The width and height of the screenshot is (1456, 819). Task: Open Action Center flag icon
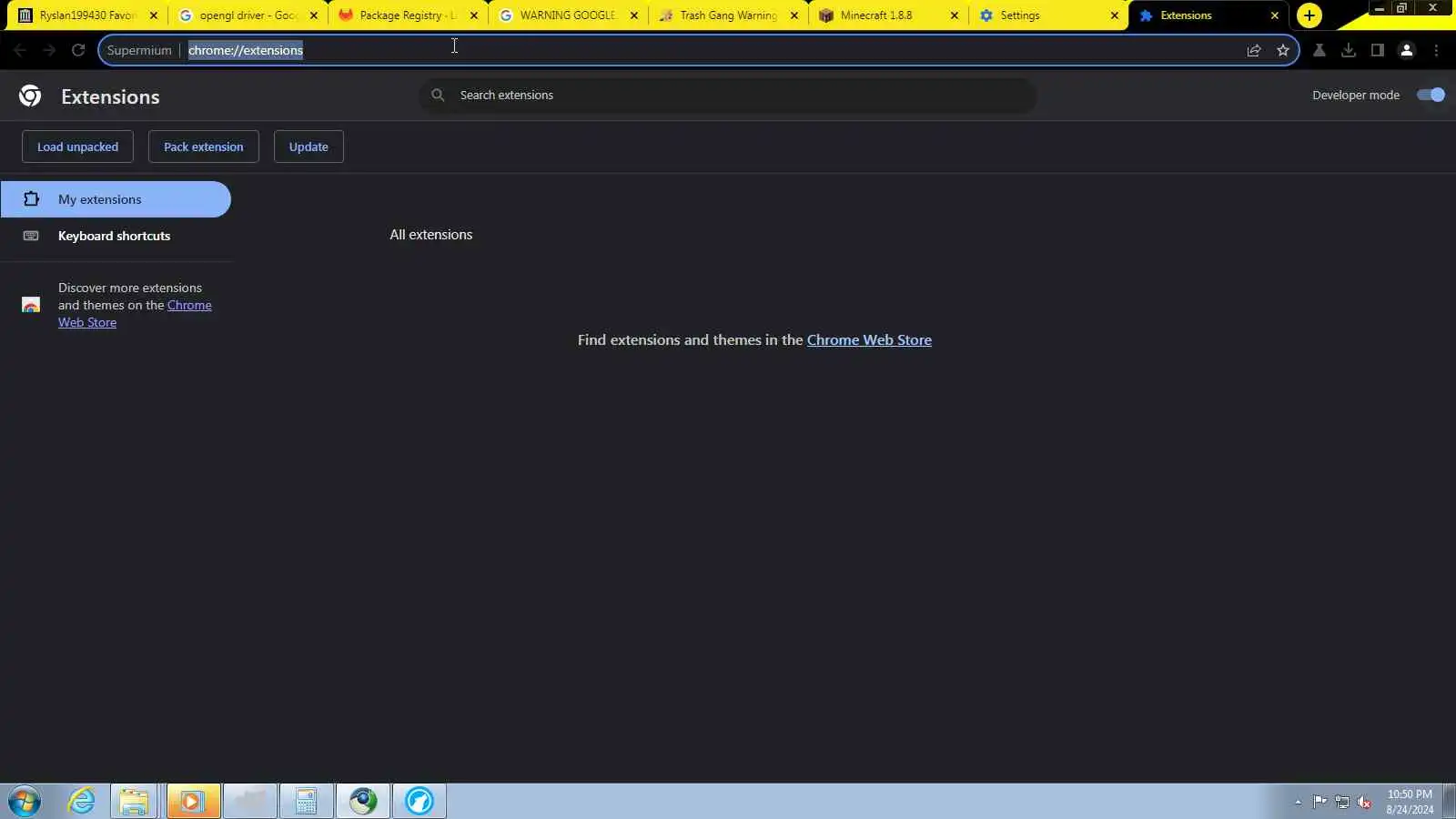pyautogui.click(x=1319, y=802)
